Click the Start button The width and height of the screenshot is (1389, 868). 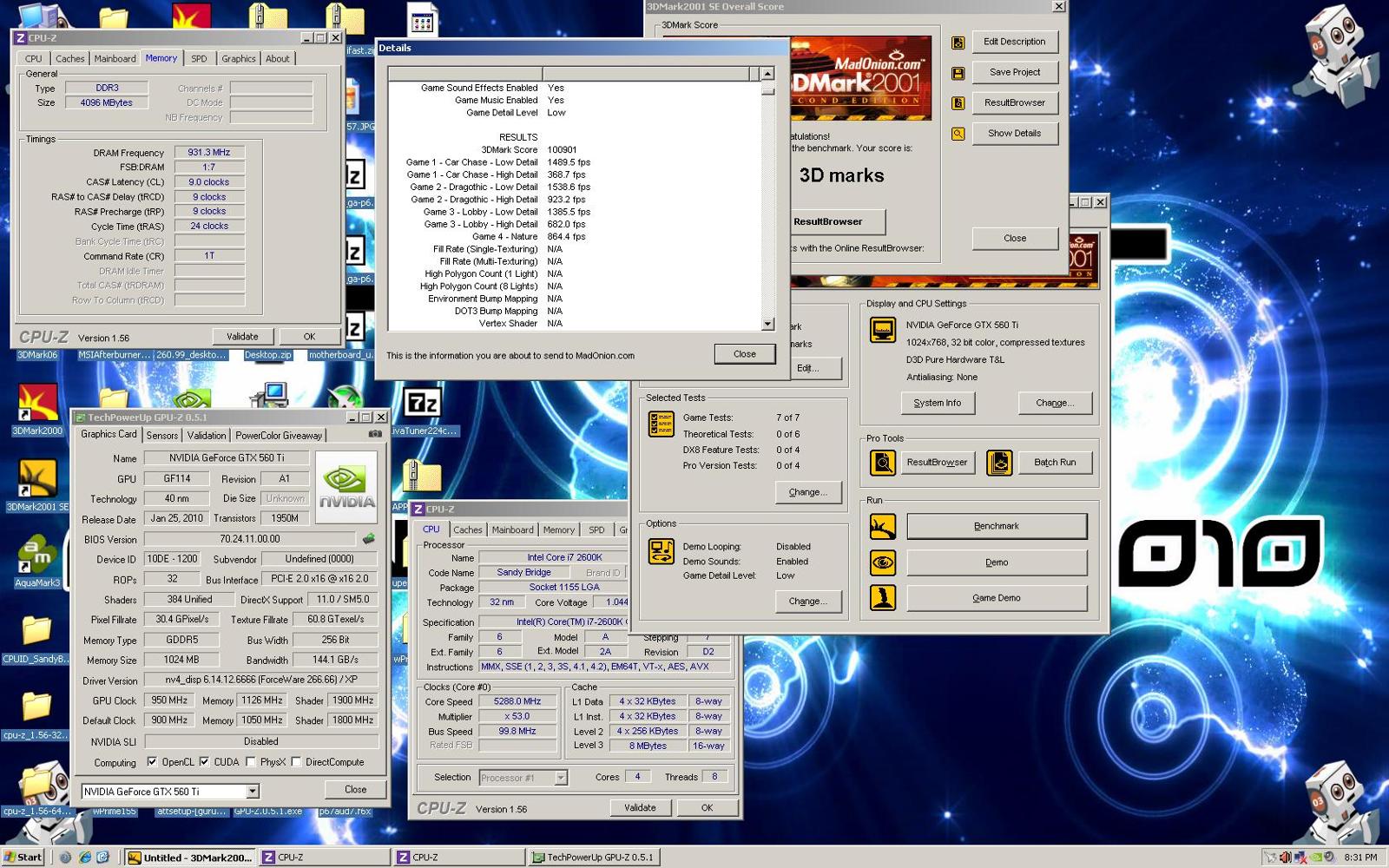click(x=23, y=858)
